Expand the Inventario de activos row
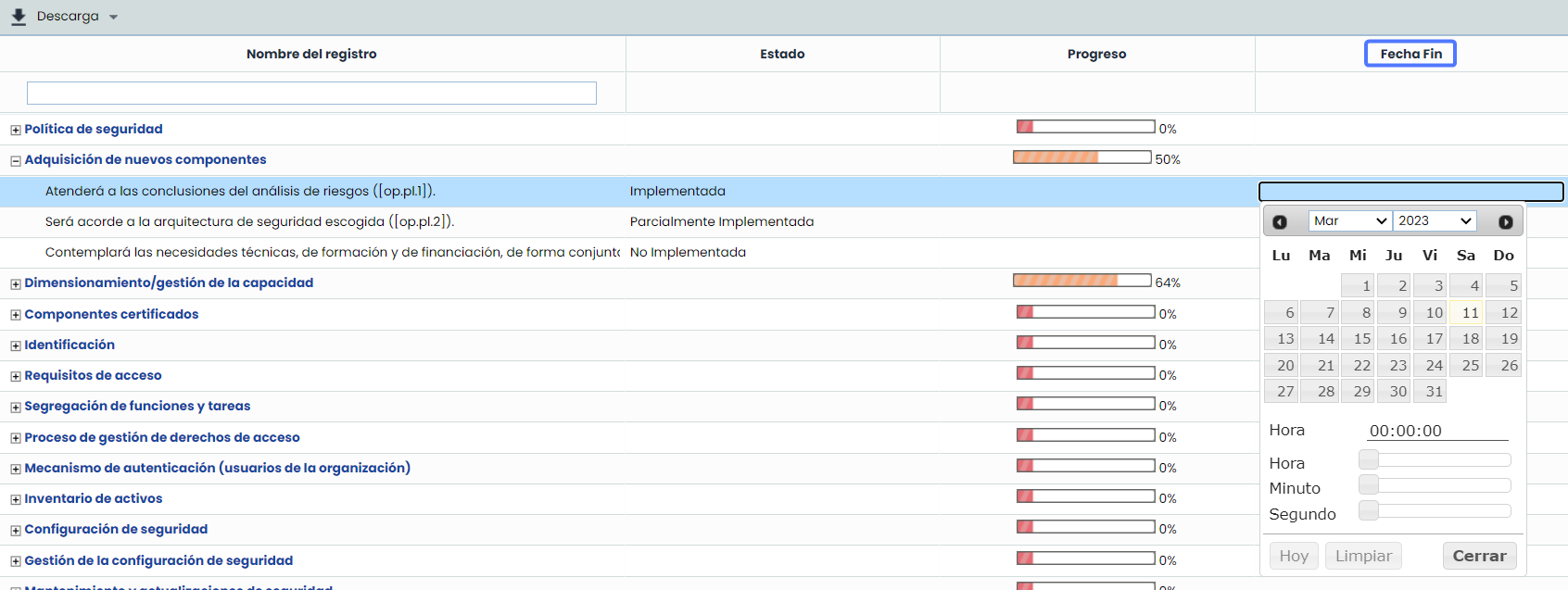1568x590 pixels. (x=15, y=499)
